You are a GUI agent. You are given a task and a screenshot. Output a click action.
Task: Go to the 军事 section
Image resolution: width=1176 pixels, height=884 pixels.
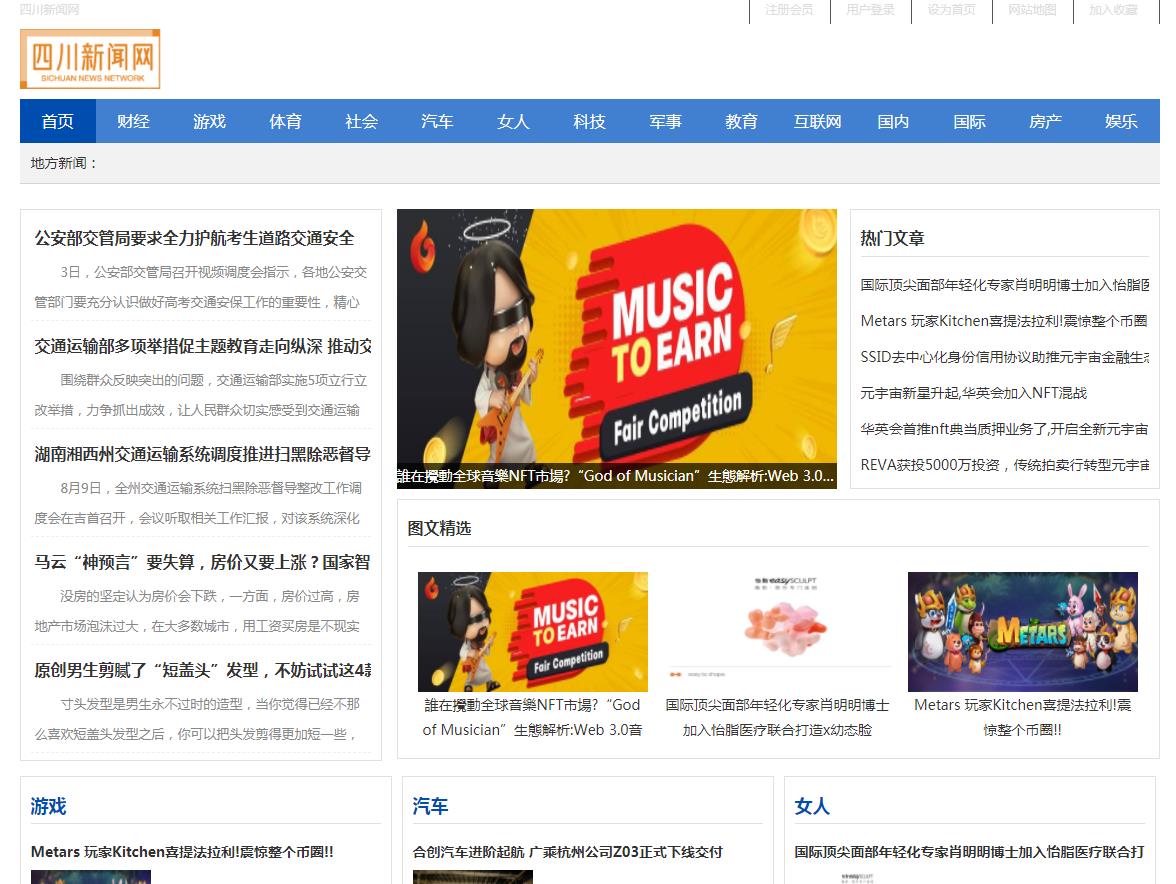pyautogui.click(x=665, y=121)
